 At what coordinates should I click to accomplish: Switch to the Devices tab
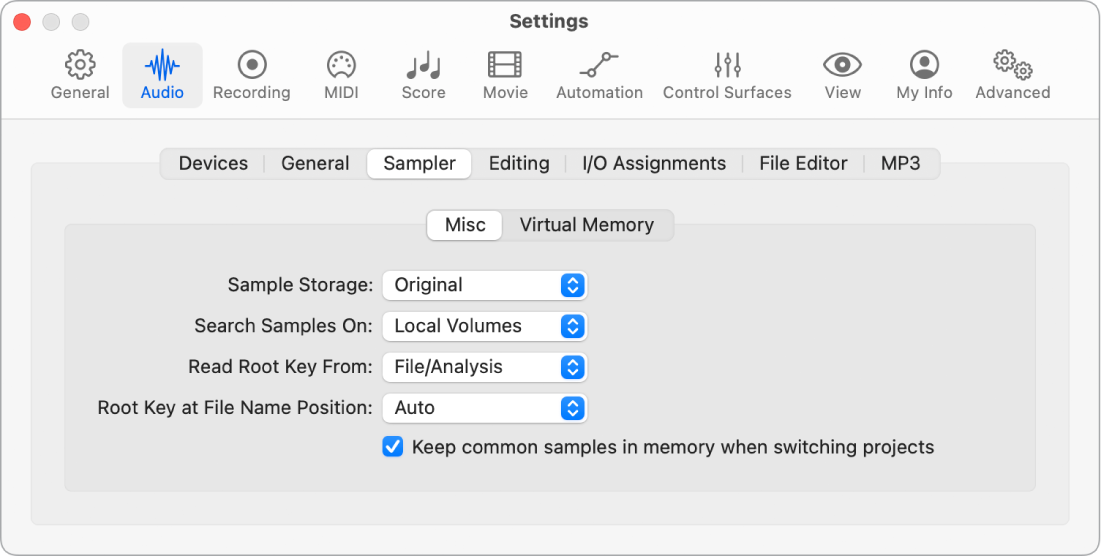(214, 164)
